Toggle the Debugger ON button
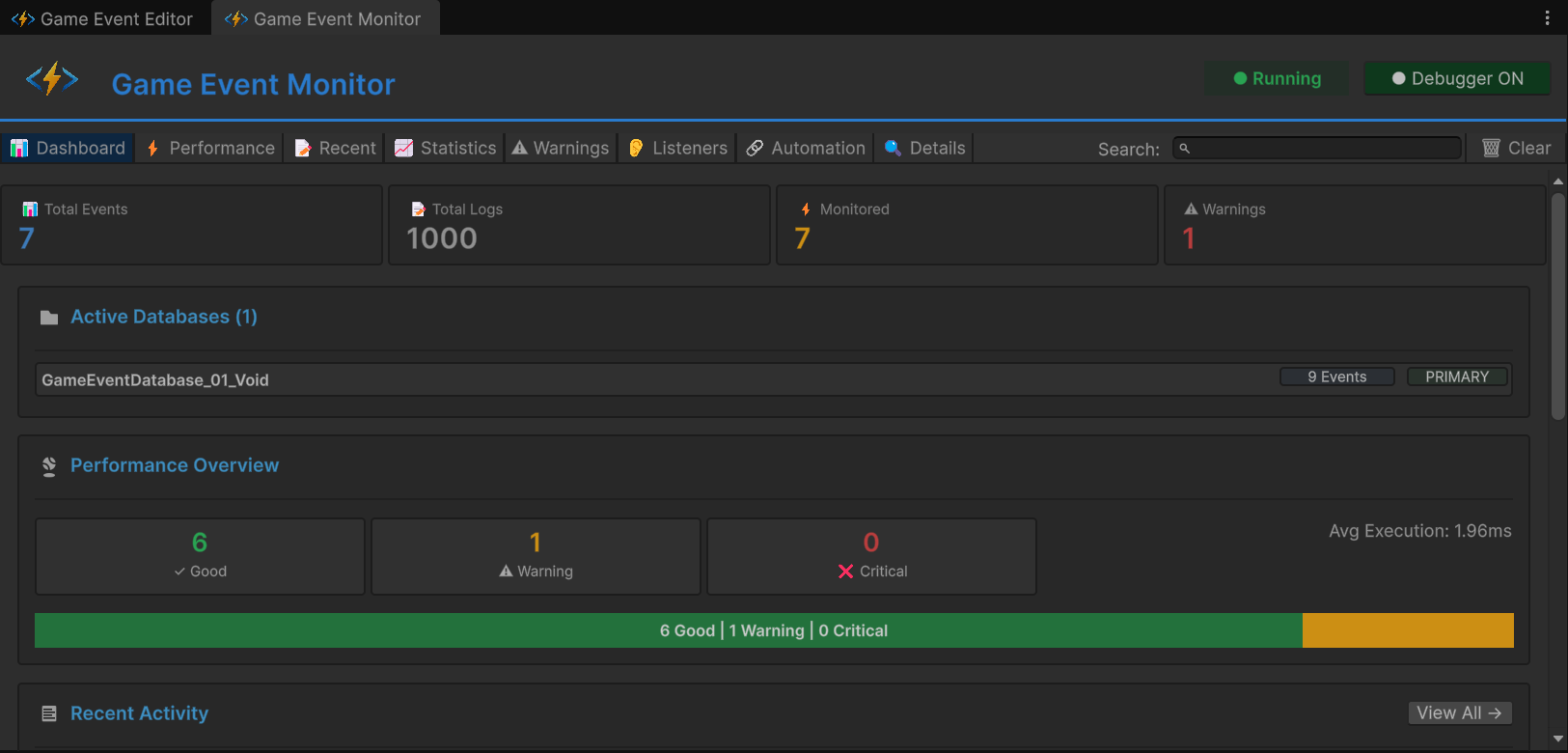1568x753 pixels. [x=1457, y=78]
